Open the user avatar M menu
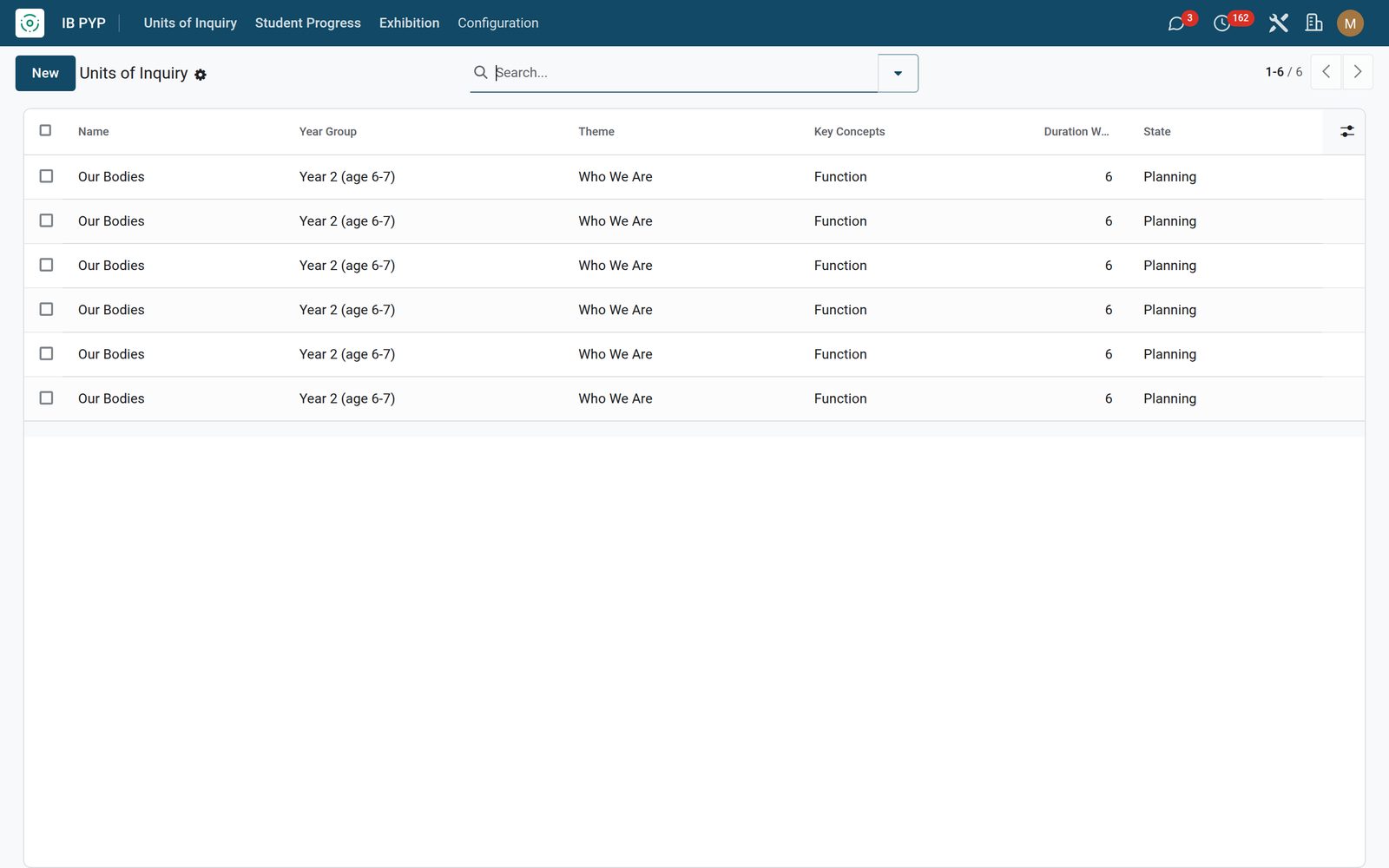Screen dimensions: 1389x868 click(1350, 23)
